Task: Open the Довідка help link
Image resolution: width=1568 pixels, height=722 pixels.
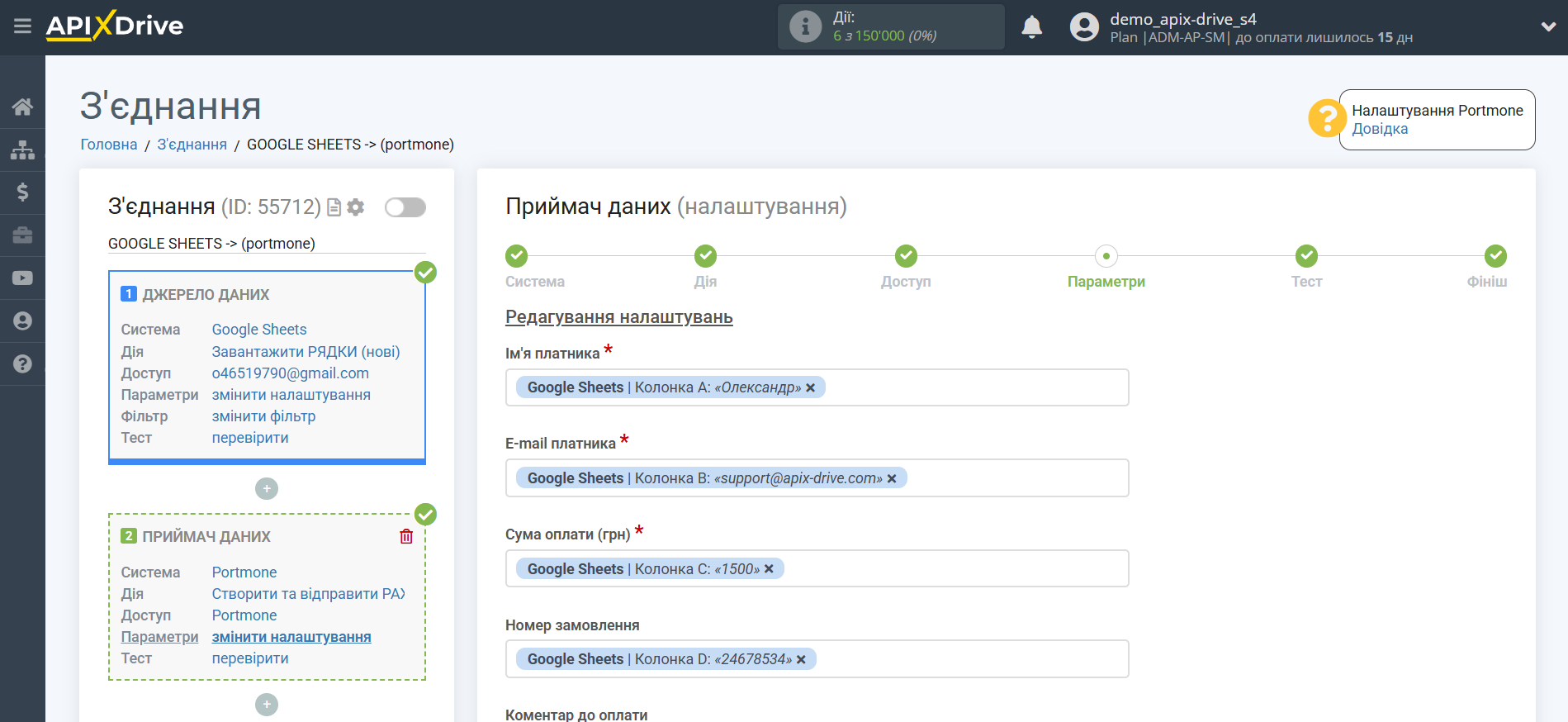Action: click(x=1380, y=129)
